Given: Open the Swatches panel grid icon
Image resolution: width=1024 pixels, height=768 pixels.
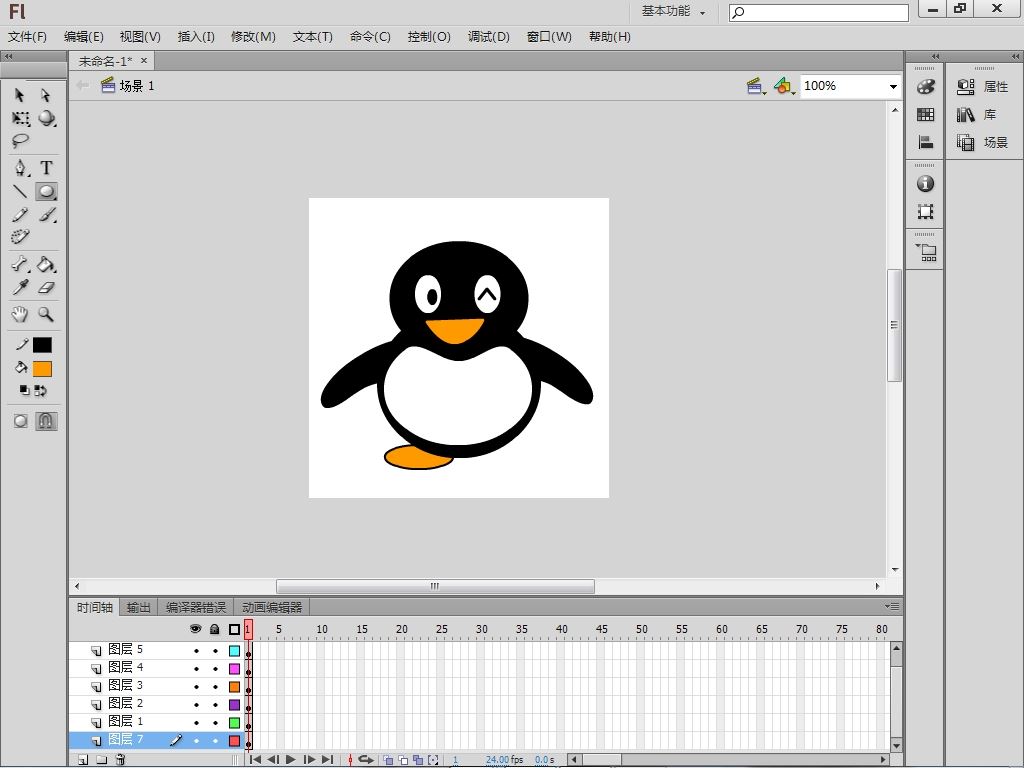Looking at the screenshot, I should (x=925, y=115).
